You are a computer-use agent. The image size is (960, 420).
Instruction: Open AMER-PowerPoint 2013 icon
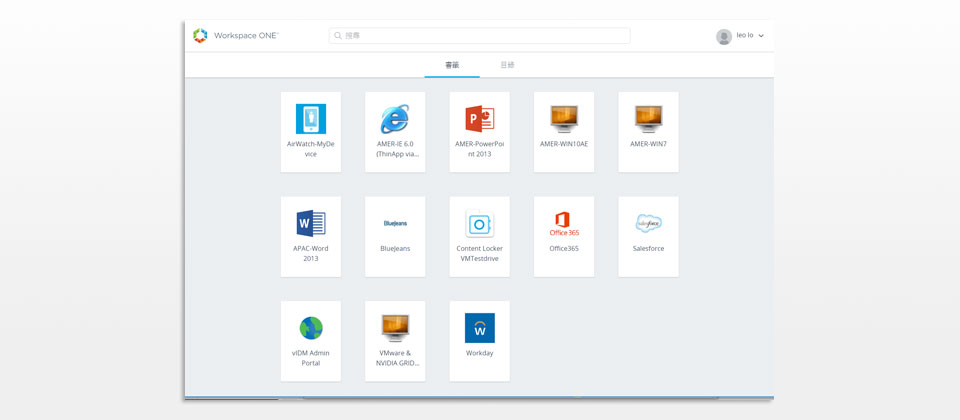tap(479, 119)
